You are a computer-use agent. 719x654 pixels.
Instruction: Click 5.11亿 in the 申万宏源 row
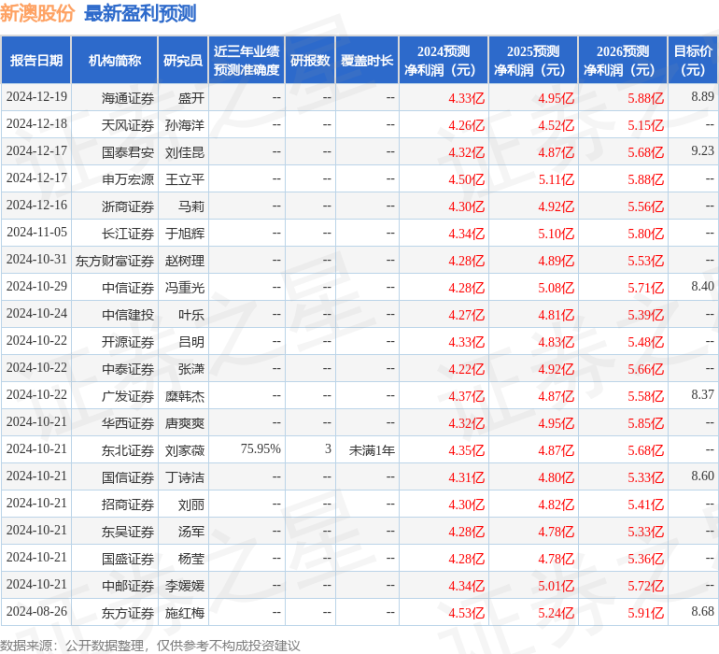coord(556,179)
